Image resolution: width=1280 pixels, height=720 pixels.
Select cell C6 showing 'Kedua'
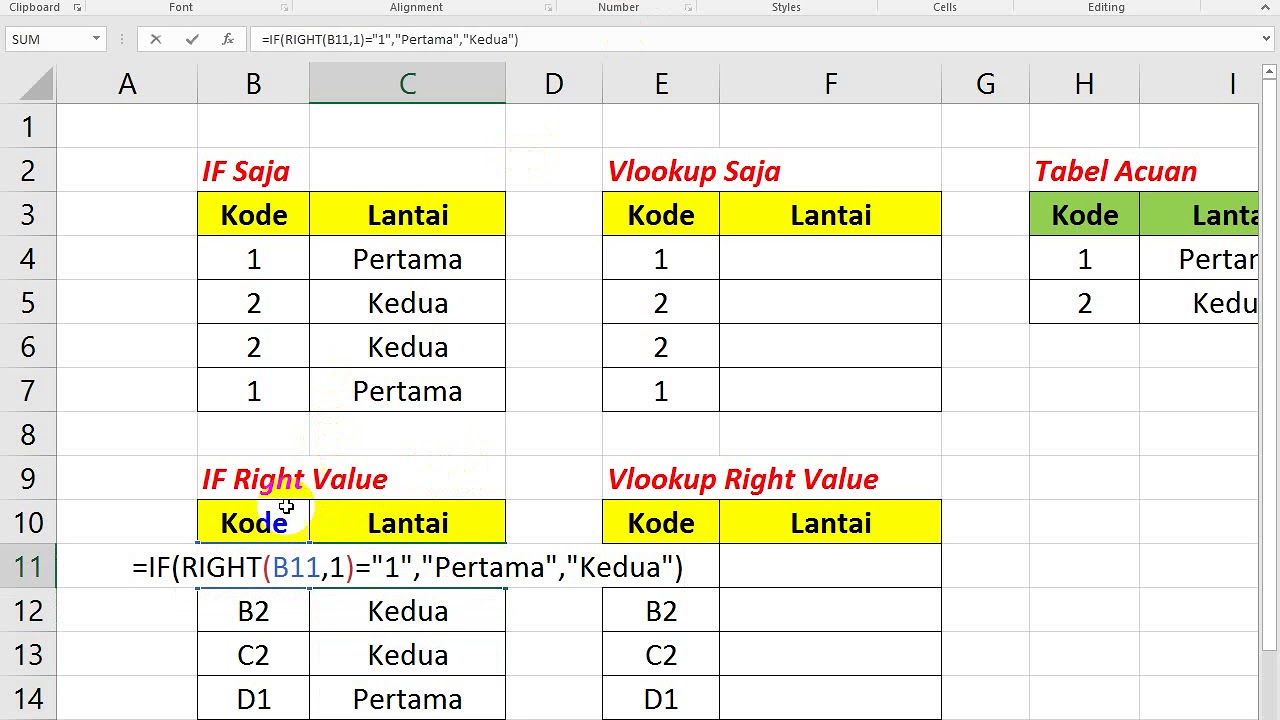point(407,347)
